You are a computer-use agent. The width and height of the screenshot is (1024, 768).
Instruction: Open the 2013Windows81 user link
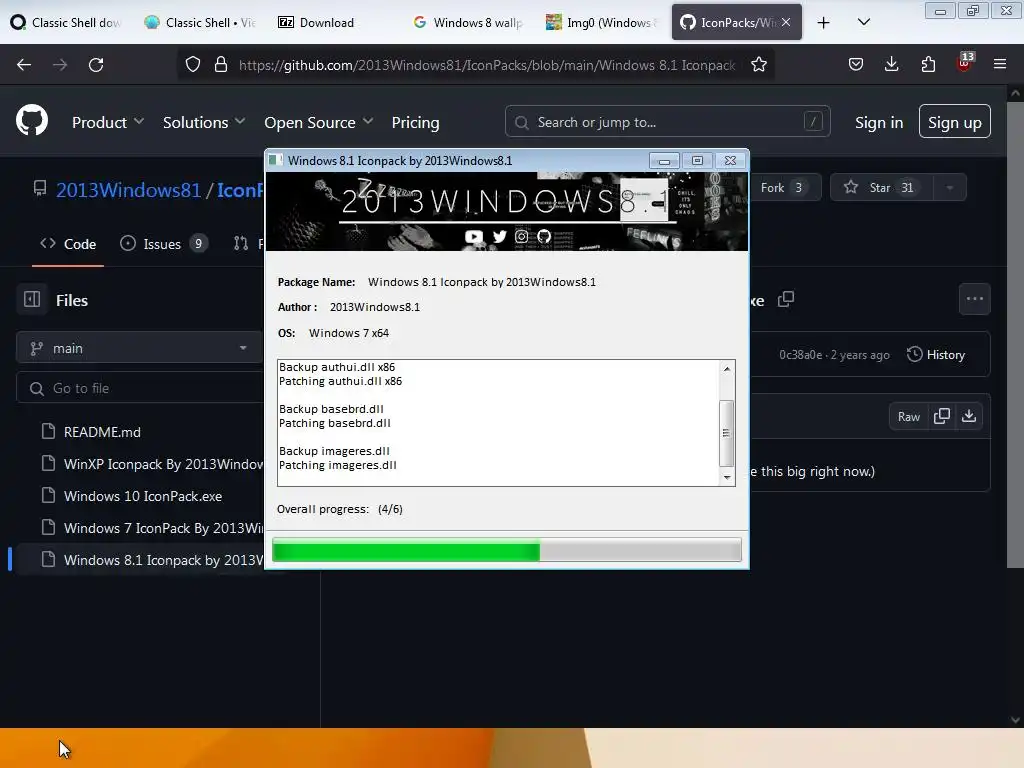(x=128, y=190)
